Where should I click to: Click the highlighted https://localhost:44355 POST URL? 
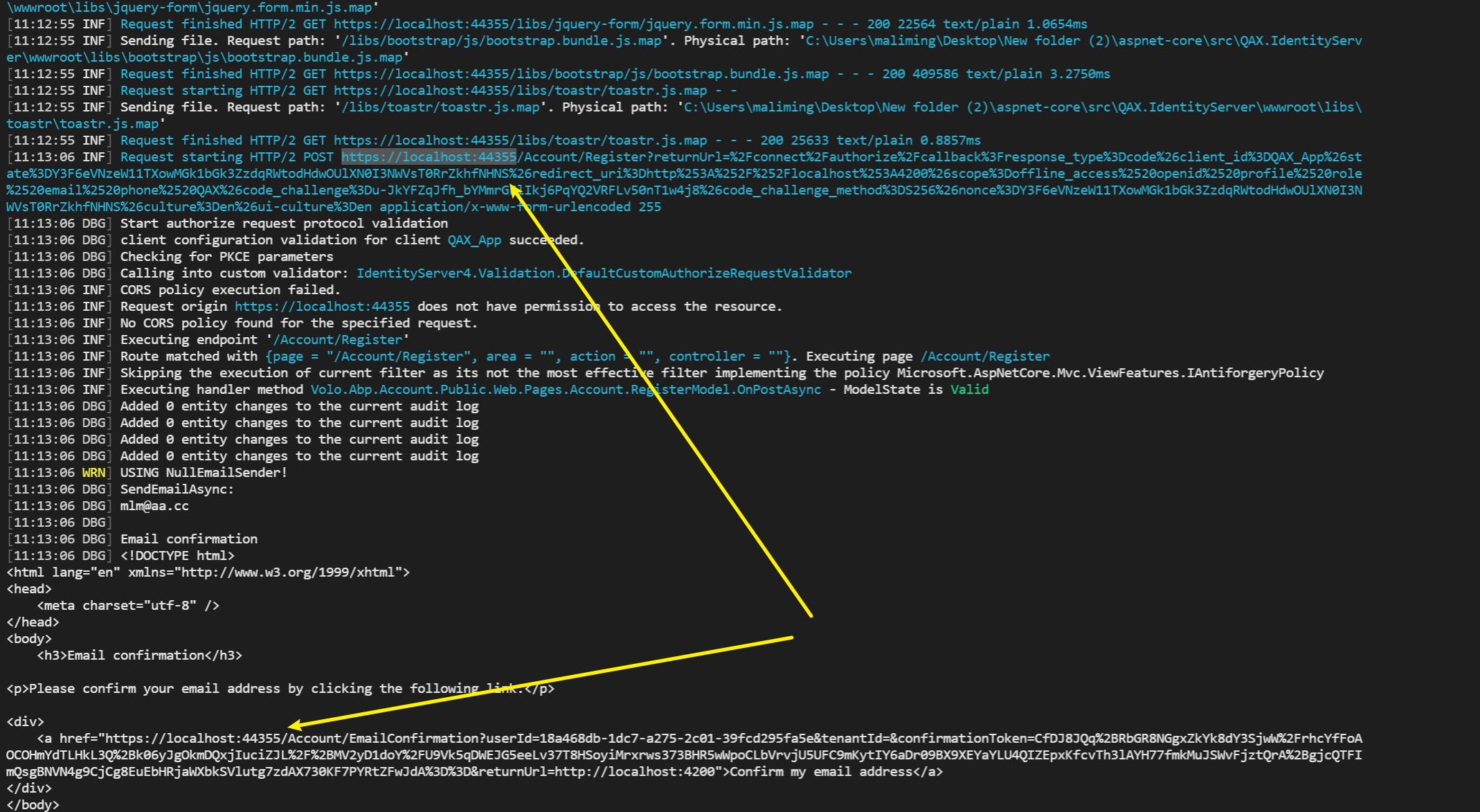point(428,157)
